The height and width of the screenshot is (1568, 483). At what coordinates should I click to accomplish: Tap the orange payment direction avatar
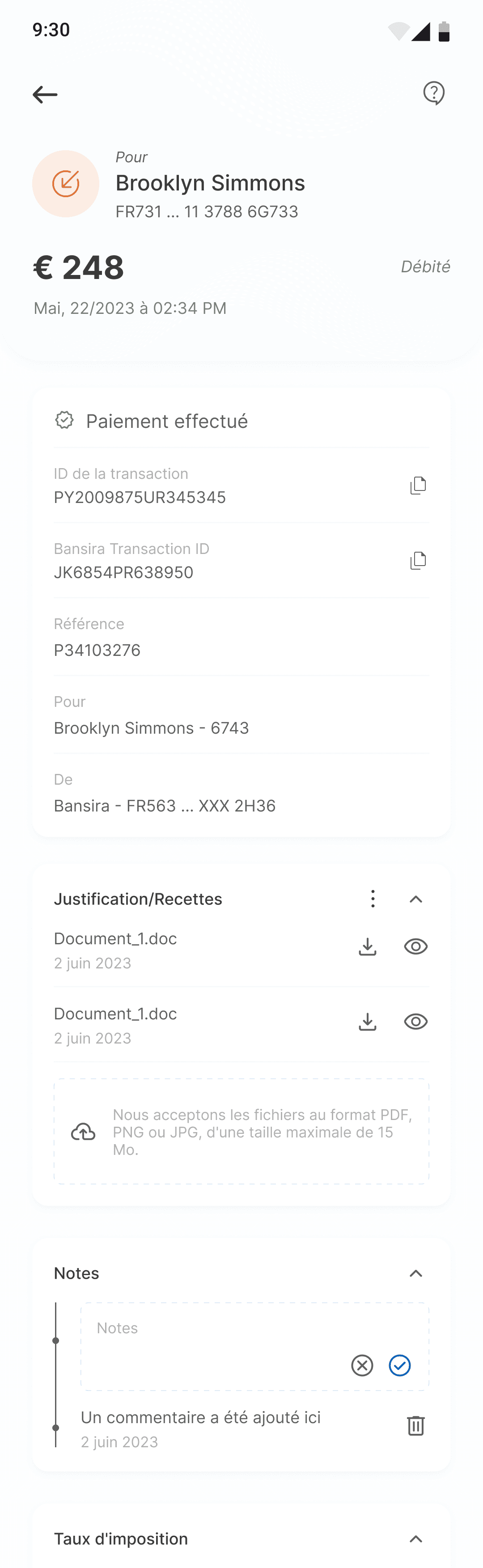[66, 184]
